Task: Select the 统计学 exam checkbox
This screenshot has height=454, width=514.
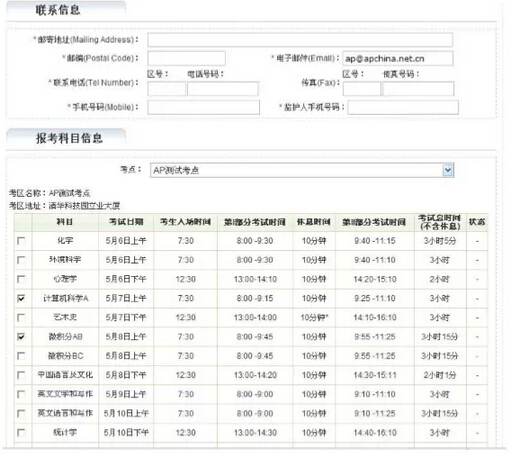Action: (x=21, y=433)
